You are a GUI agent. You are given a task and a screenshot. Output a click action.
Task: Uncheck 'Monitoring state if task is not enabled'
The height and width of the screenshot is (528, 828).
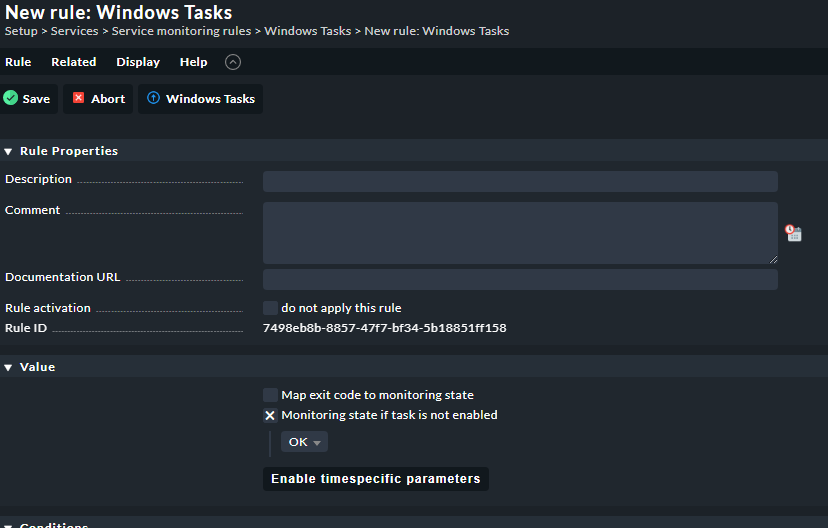(270, 415)
